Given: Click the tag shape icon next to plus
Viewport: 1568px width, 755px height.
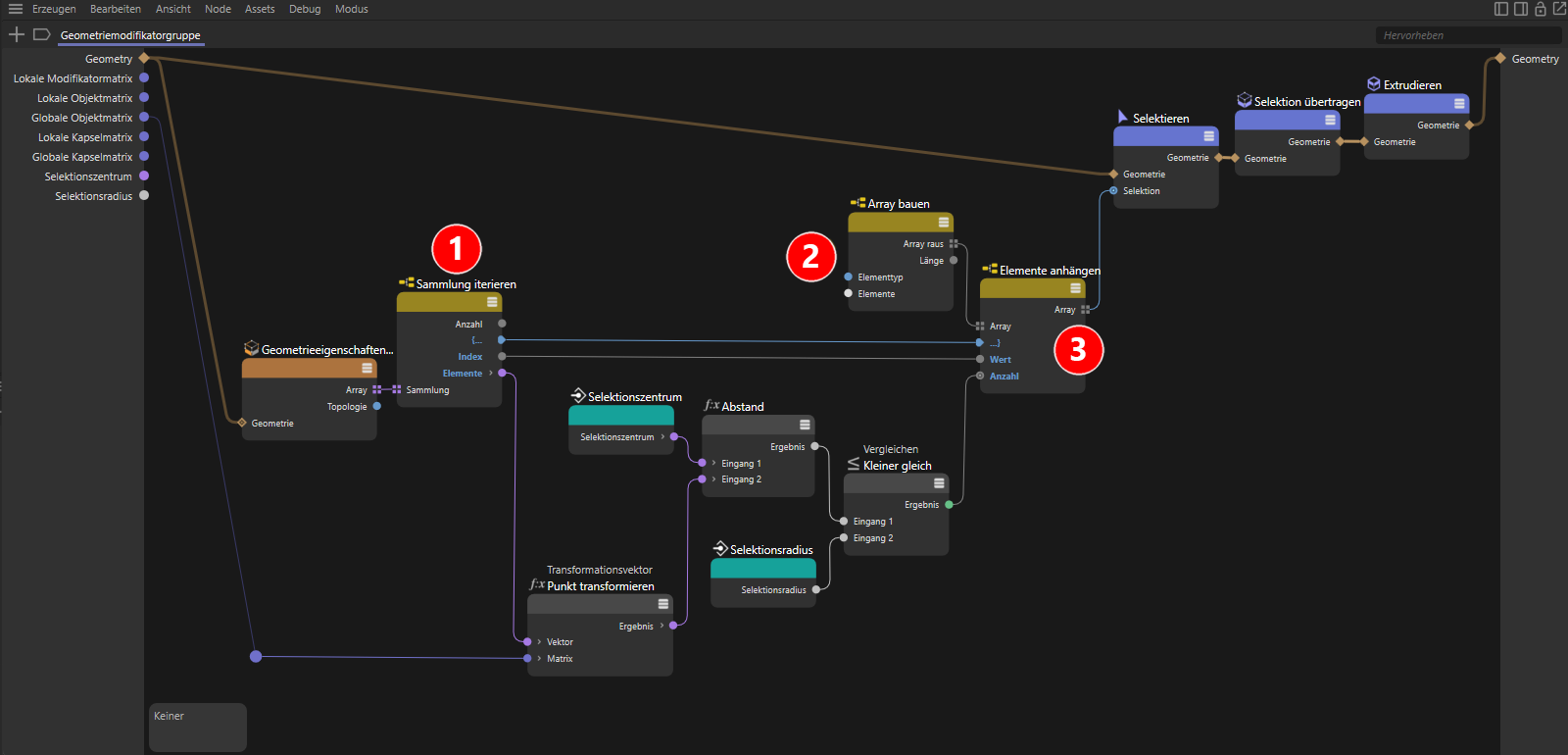Looking at the screenshot, I should [41, 34].
